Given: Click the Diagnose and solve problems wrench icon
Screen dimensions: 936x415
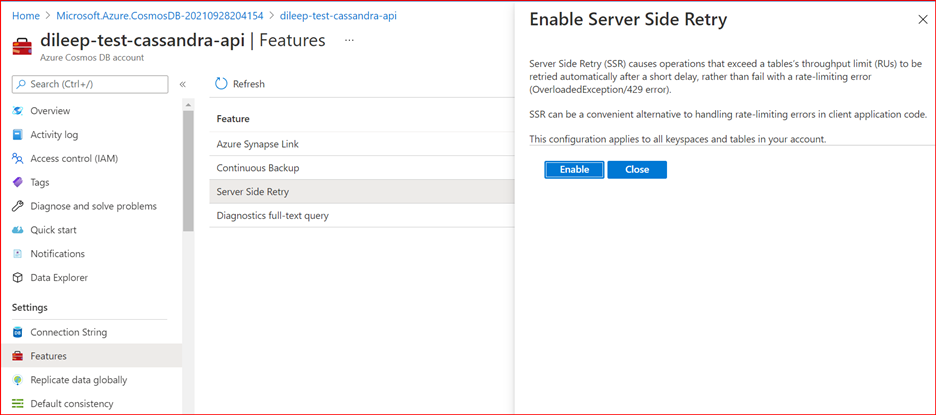Looking at the screenshot, I should tap(18, 207).
